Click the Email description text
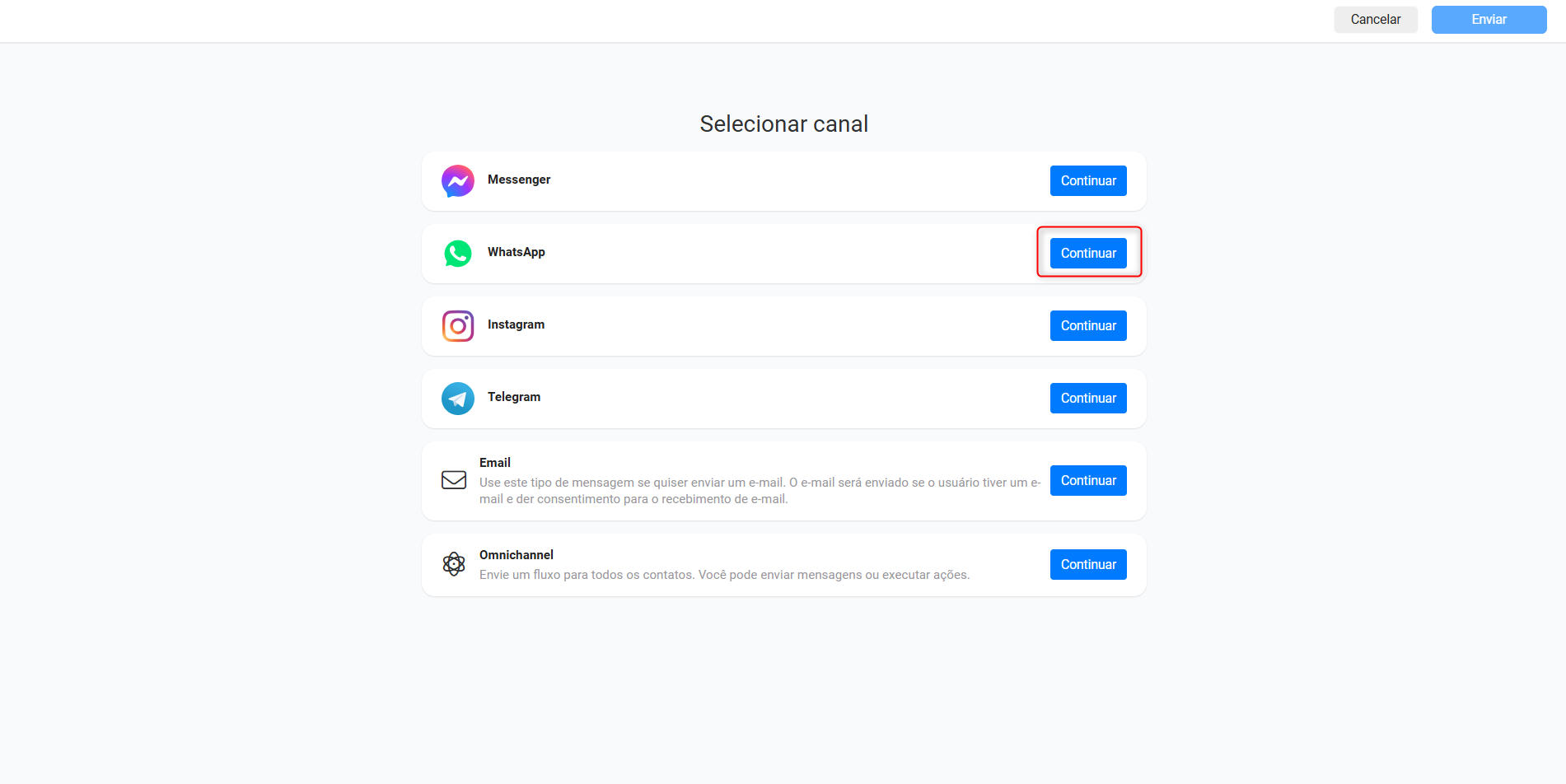The width and height of the screenshot is (1566, 784). click(760, 491)
